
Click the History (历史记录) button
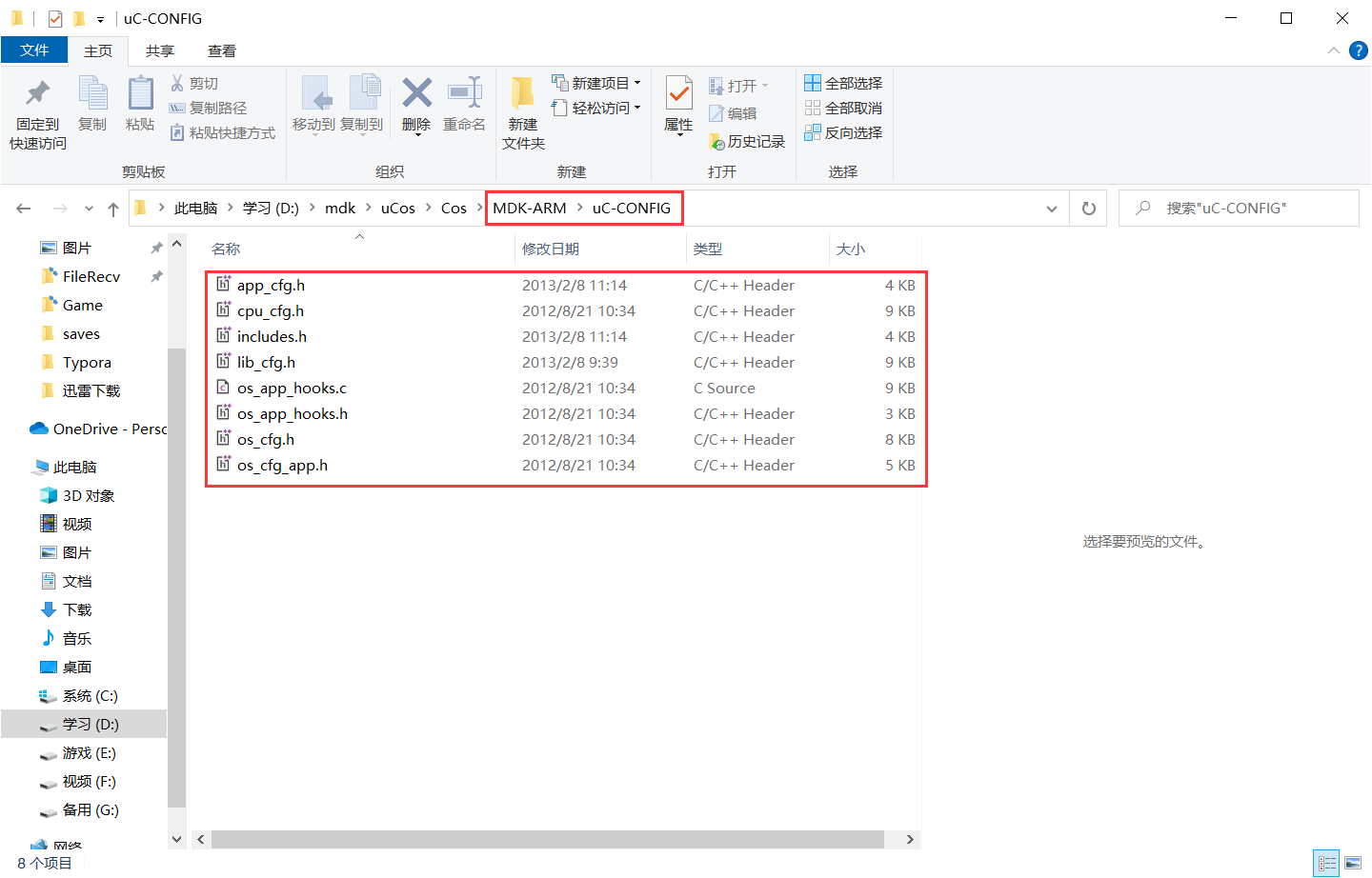pyautogui.click(x=747, y=141)
